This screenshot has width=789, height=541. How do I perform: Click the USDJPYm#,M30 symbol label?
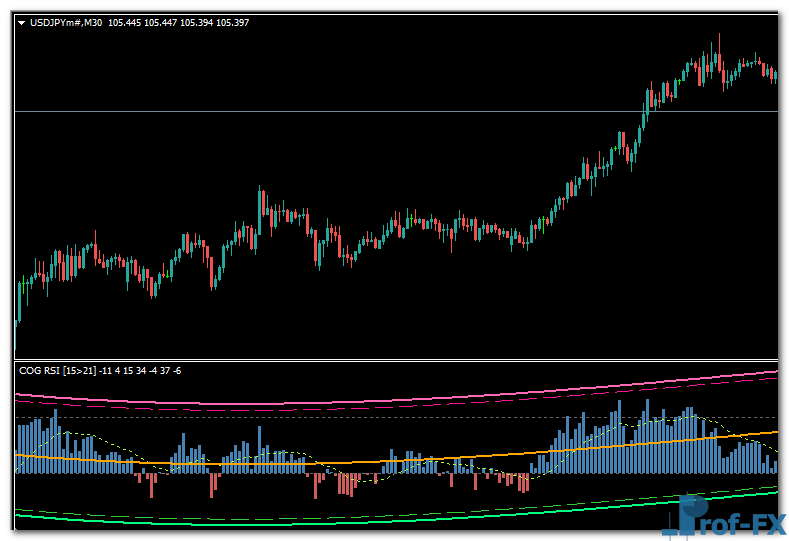point(63,22)
